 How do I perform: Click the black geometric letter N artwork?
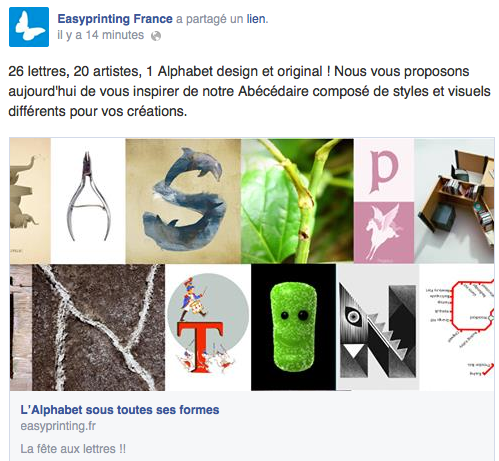(x=378, y=327)
